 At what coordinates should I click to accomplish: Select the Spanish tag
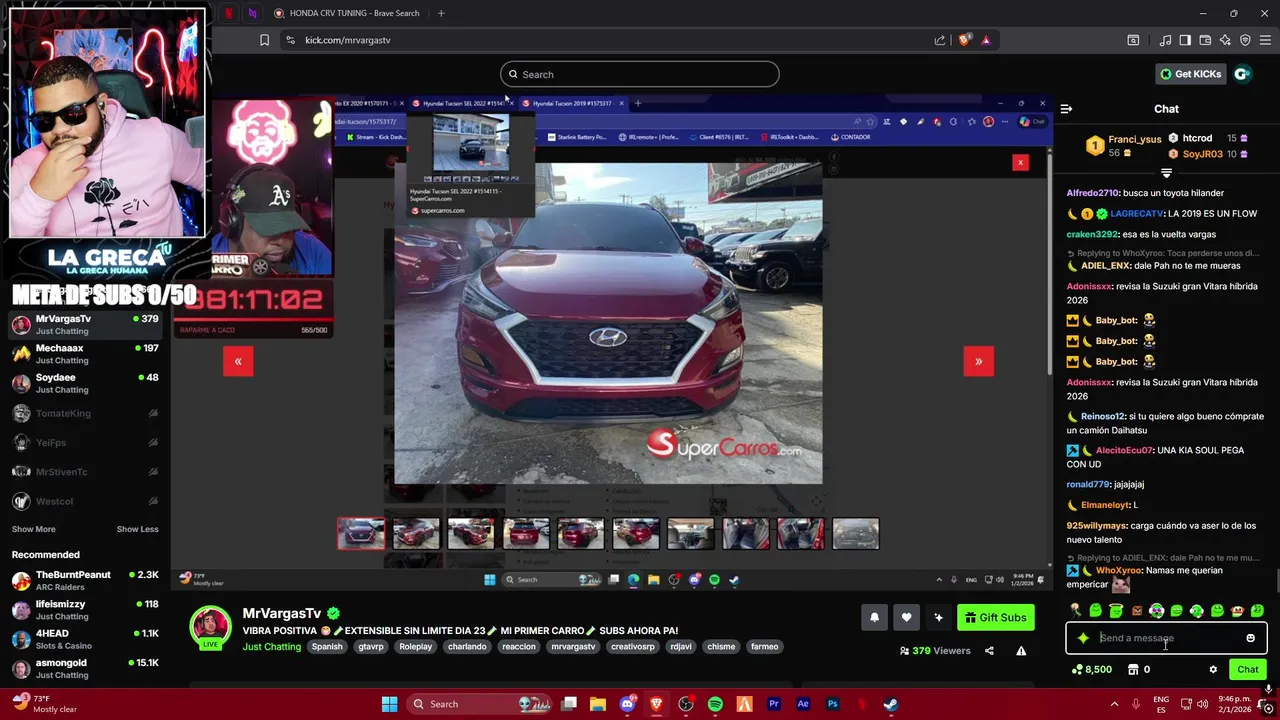[327, 647]
